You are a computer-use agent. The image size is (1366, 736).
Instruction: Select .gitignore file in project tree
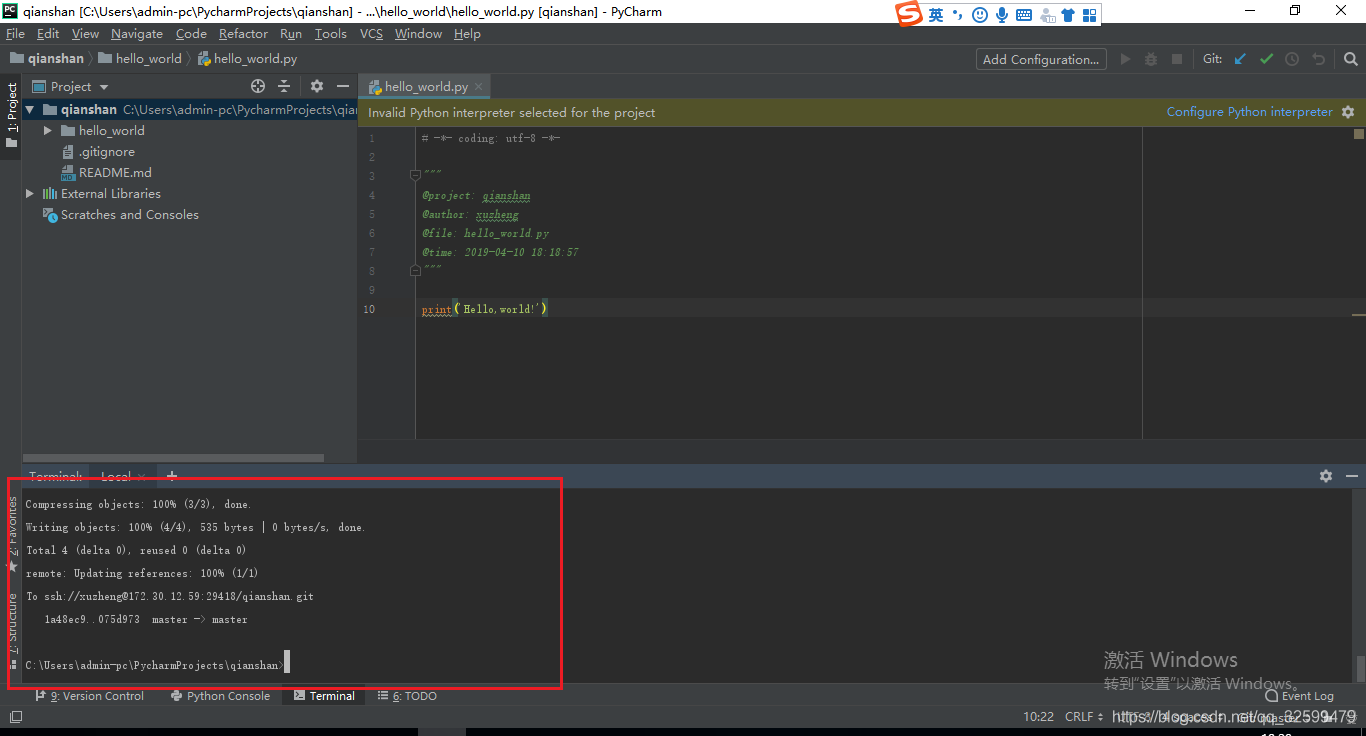(x=97, y=152)
